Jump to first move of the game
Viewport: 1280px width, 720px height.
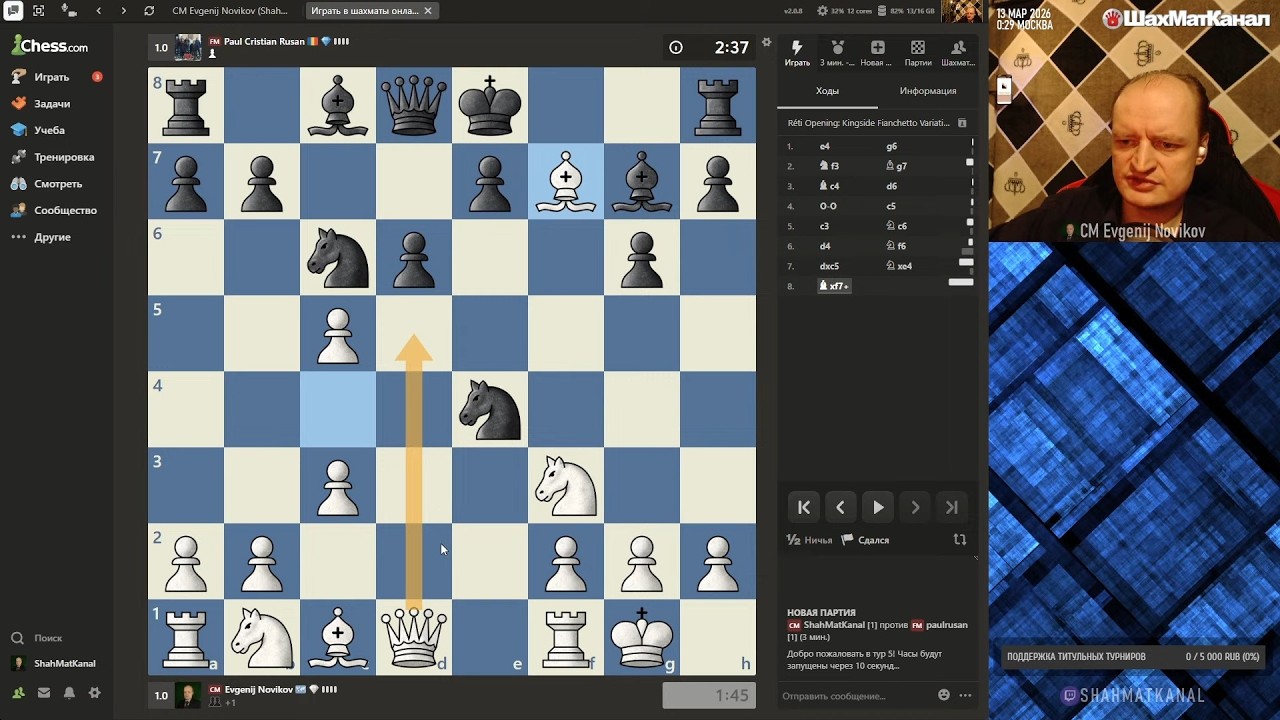point(803,507)
